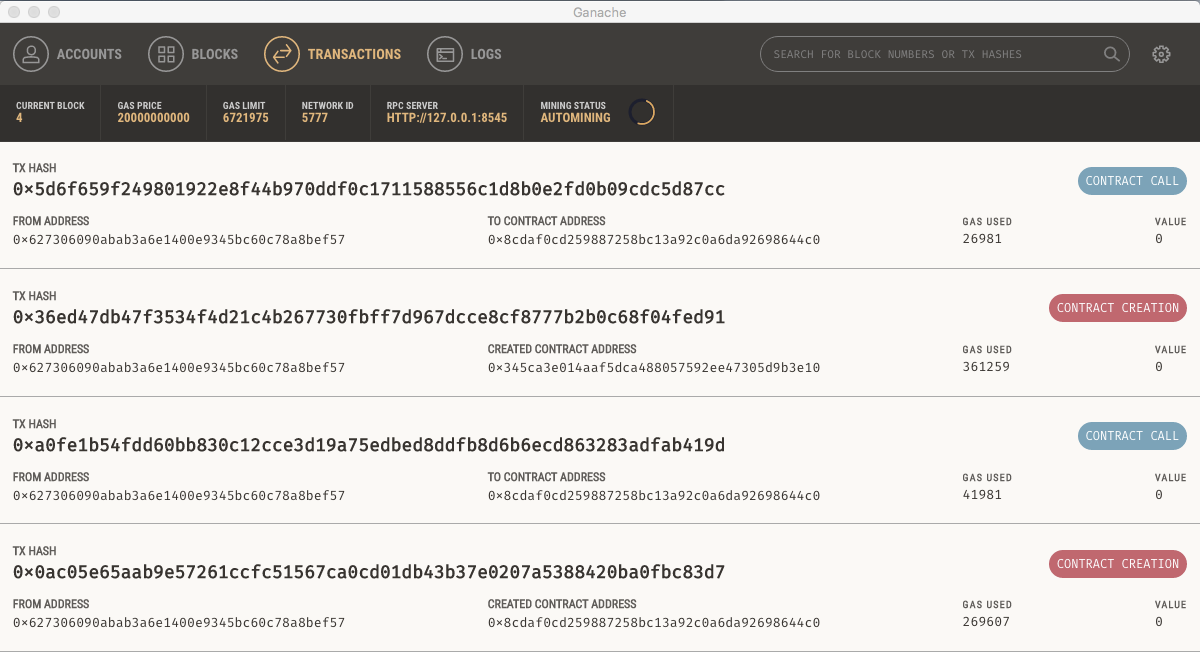The height and width of the screenshot is (672, 1200).
Task: Click the Network ID value 5777
Action: (x=314, y=118)
